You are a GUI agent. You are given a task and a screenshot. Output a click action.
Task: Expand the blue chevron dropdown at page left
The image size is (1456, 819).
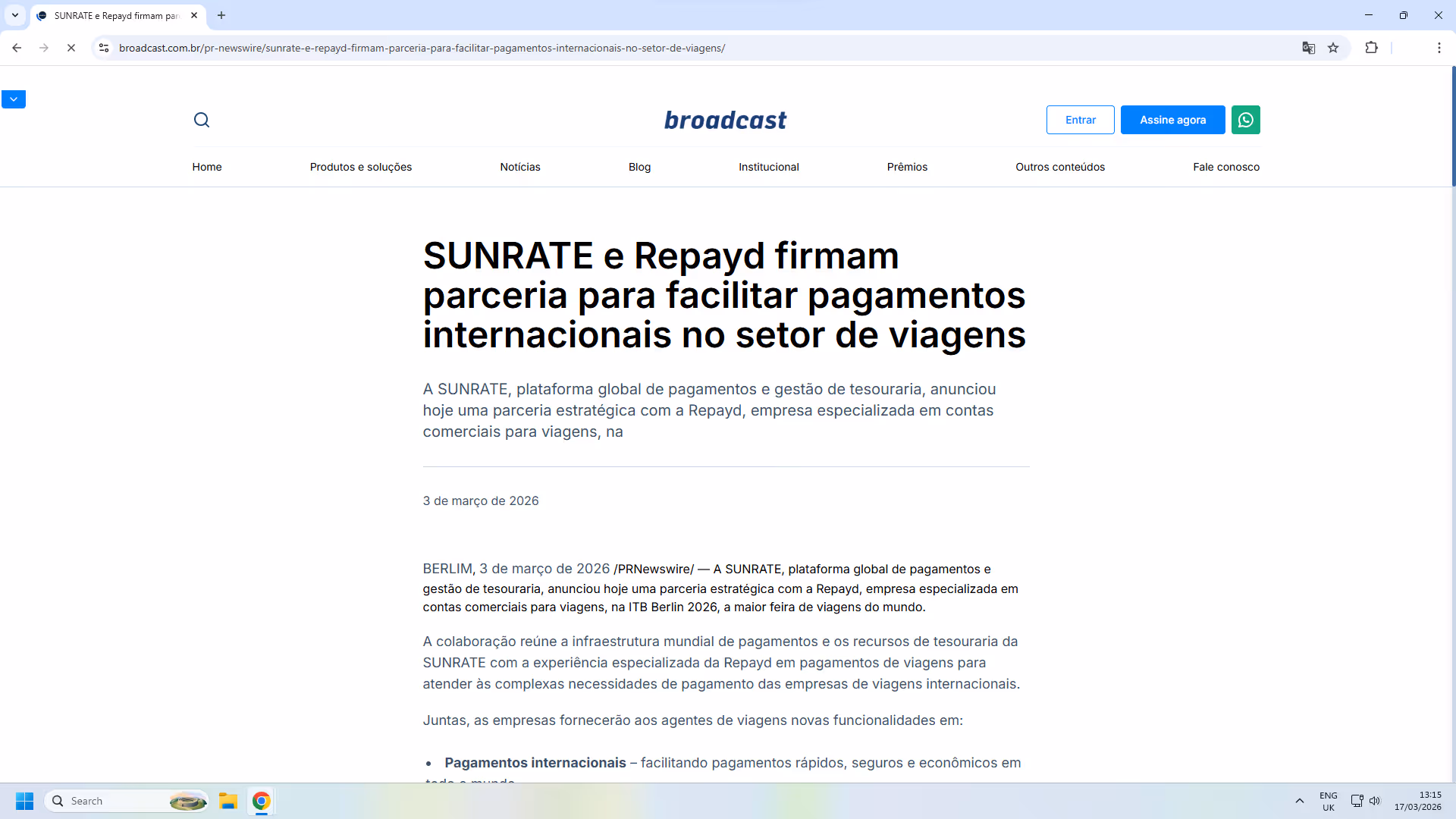click(14, 99)
